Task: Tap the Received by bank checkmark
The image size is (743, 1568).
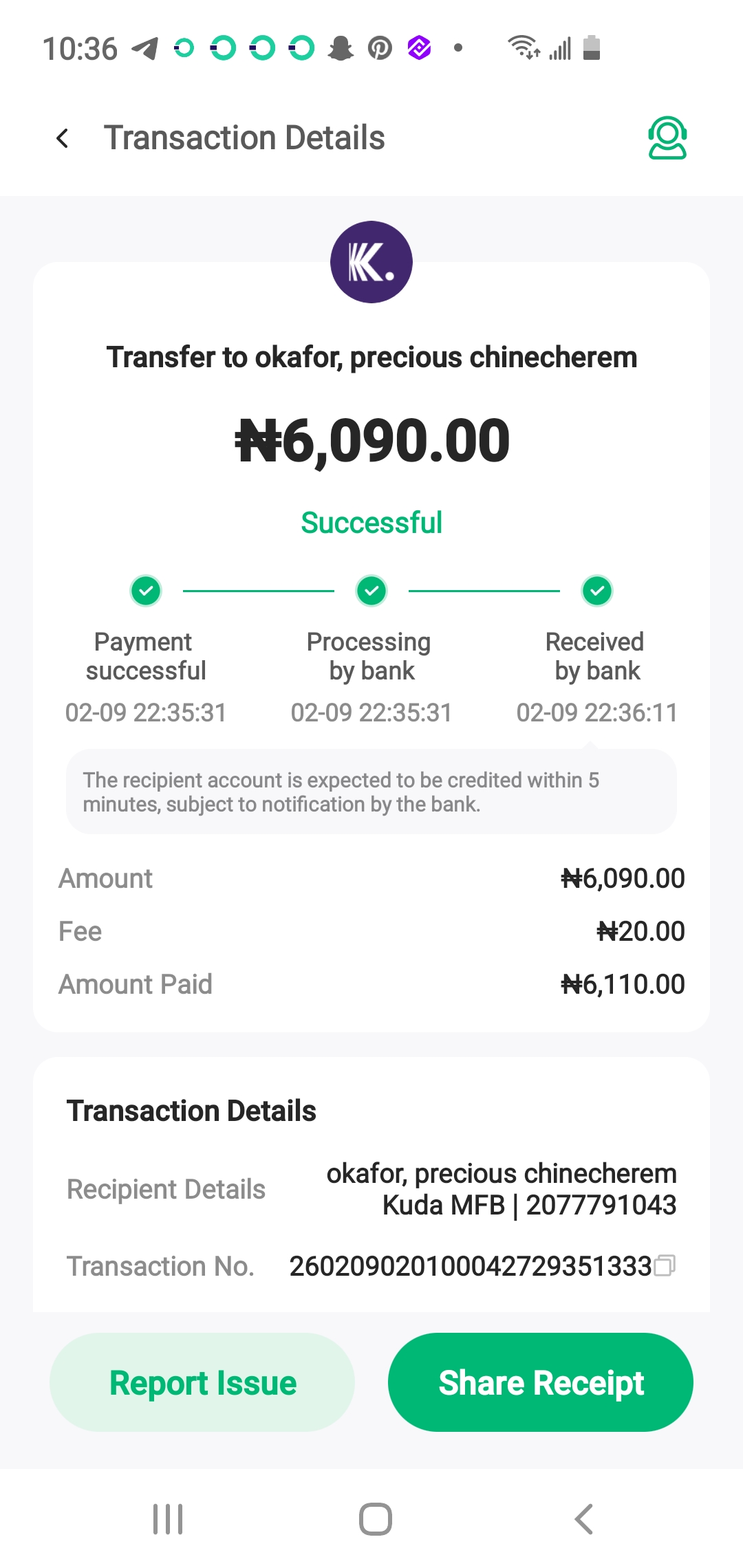Action: (x=597, y=591)
